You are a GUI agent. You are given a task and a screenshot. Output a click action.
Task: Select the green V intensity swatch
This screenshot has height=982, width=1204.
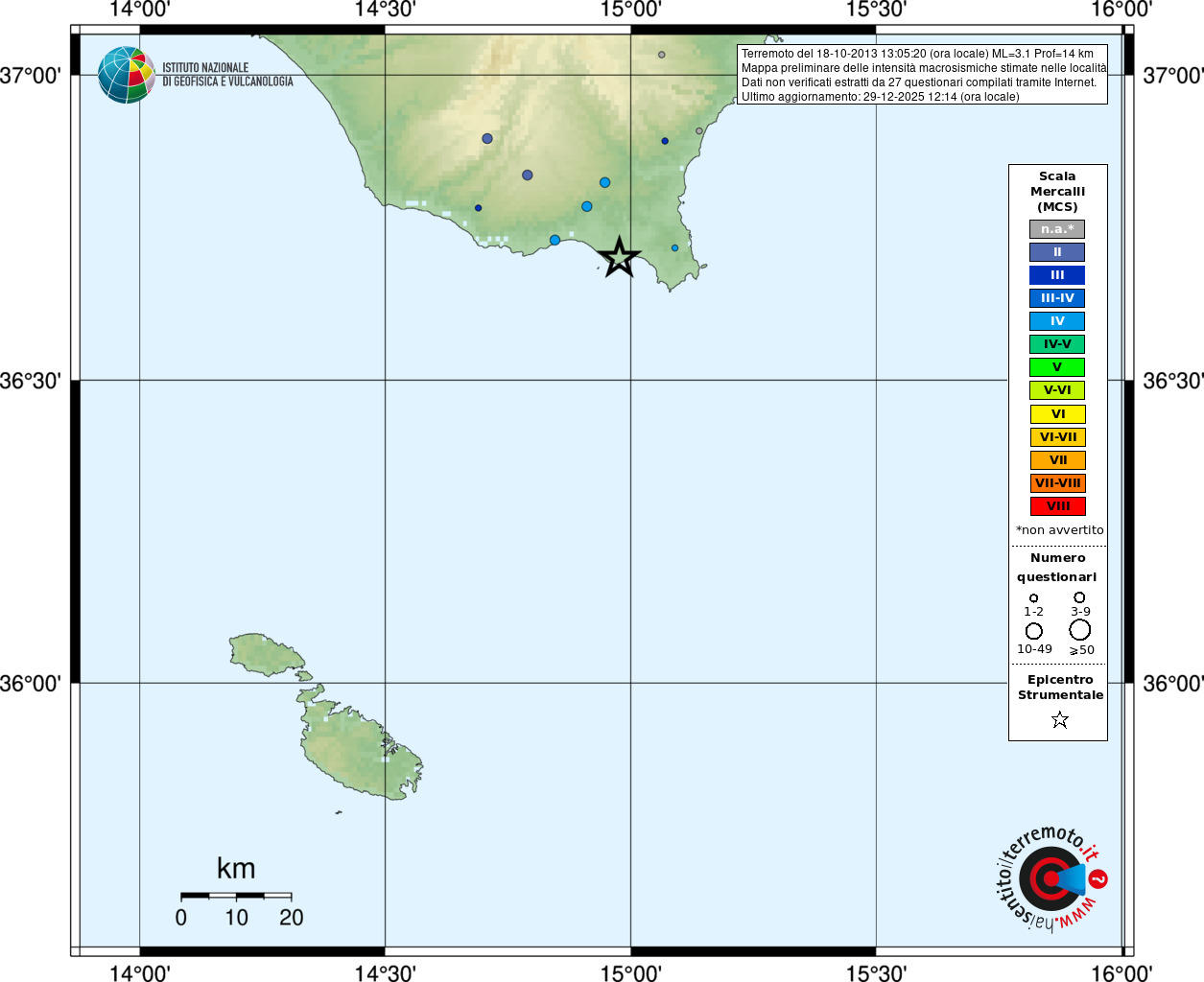point(1057,367)
